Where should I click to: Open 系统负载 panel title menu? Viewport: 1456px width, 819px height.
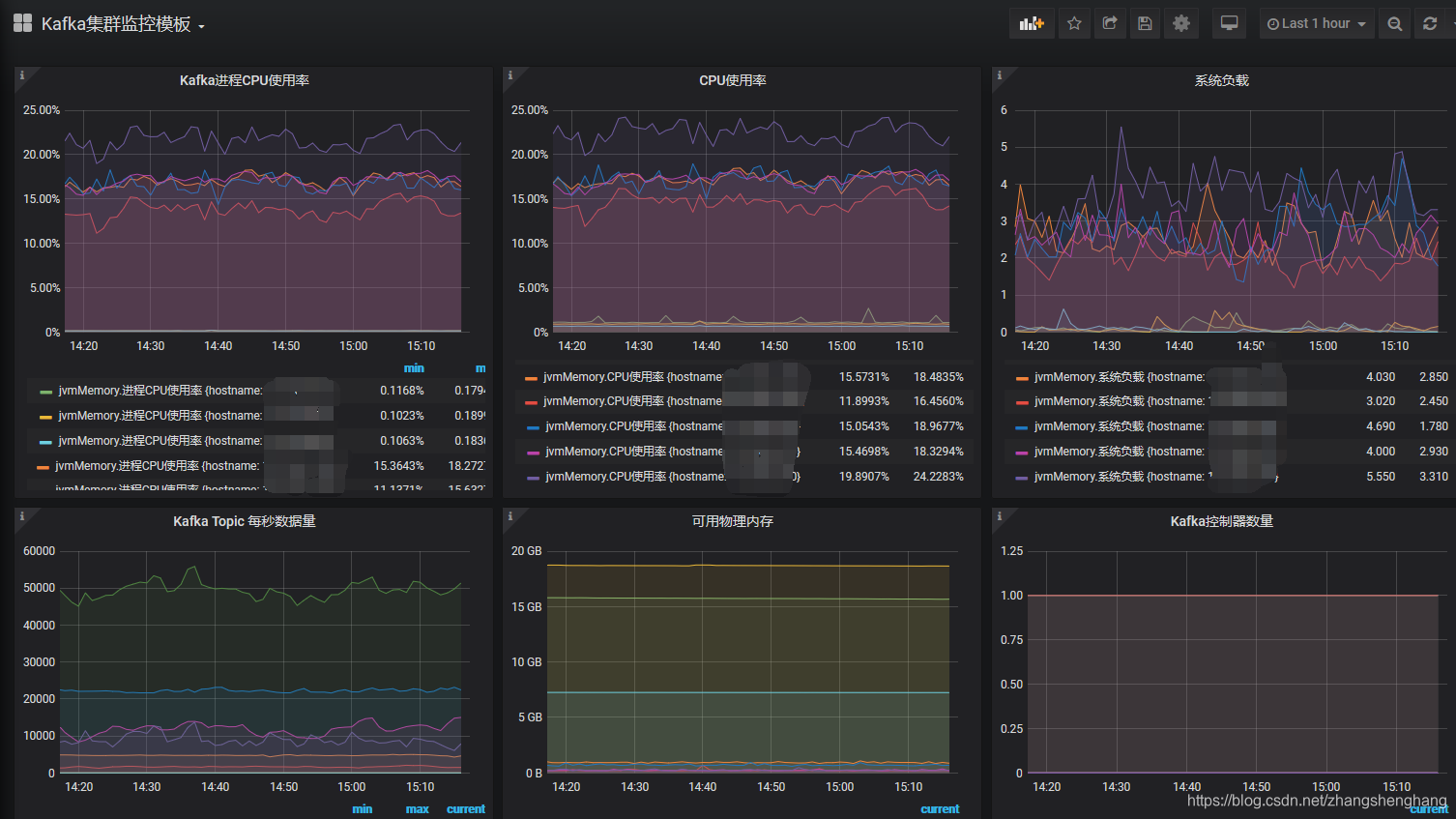click(x=1222, y=80)
